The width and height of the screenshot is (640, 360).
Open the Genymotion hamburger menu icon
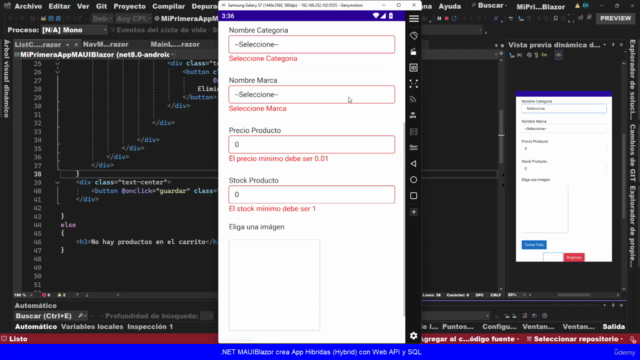[413, 19]
